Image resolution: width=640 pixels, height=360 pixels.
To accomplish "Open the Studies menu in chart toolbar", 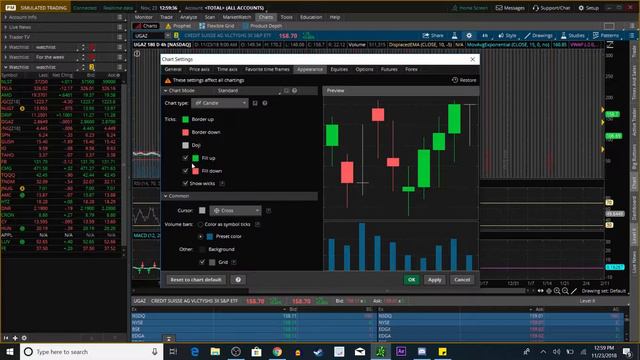I will click(573, 36).
